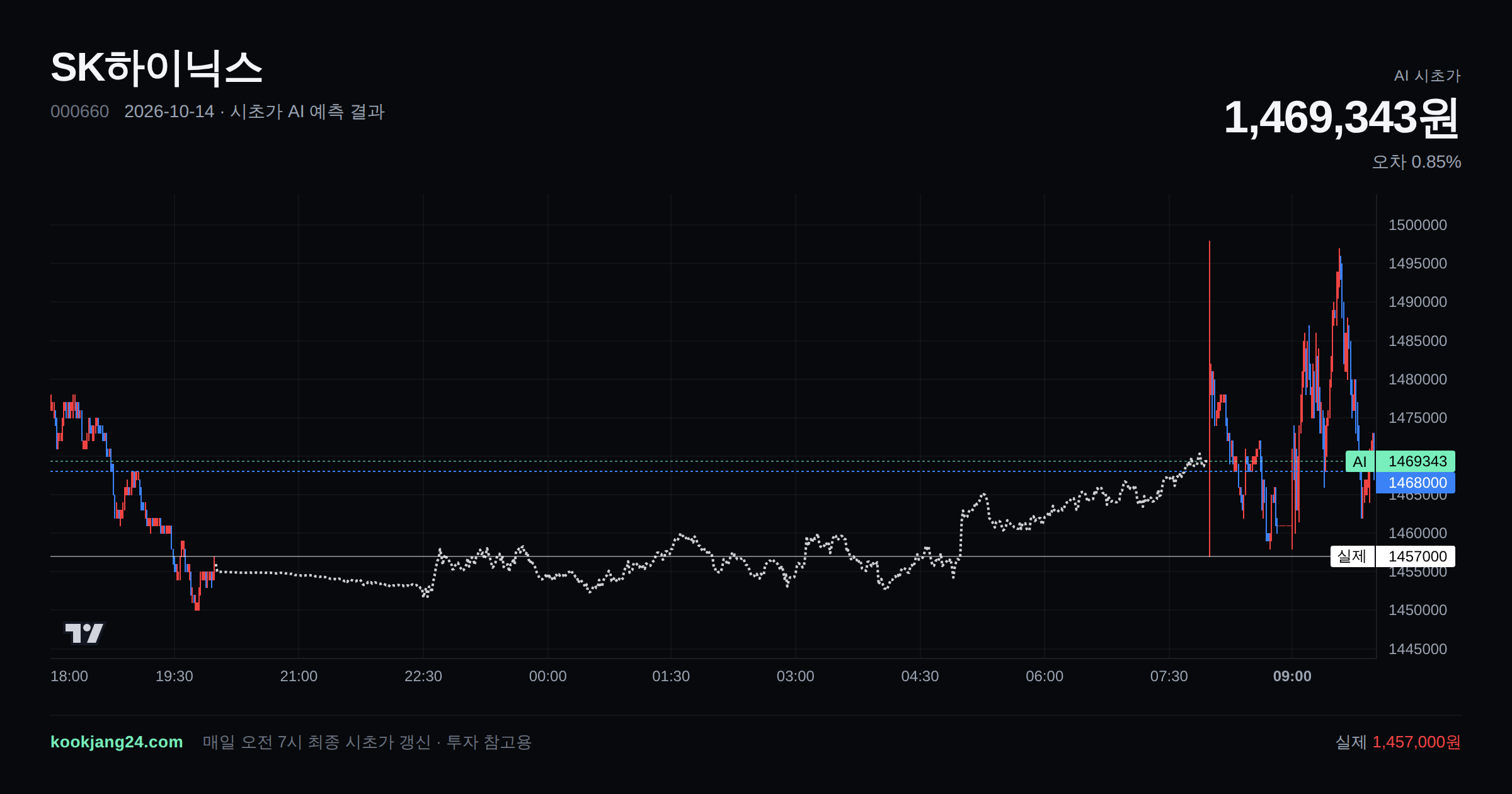
Task: Select the stock code 000660
Action: pos(79,112)
